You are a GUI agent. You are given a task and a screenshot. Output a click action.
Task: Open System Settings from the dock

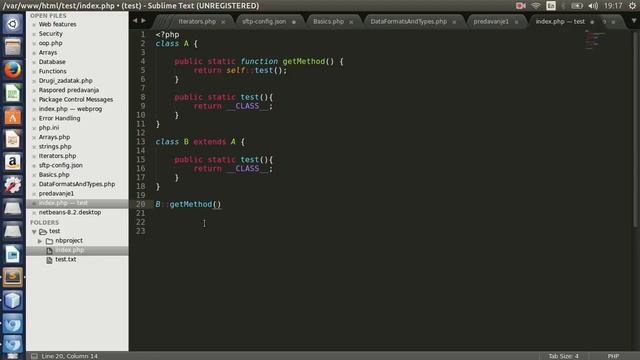coord(13,185)
